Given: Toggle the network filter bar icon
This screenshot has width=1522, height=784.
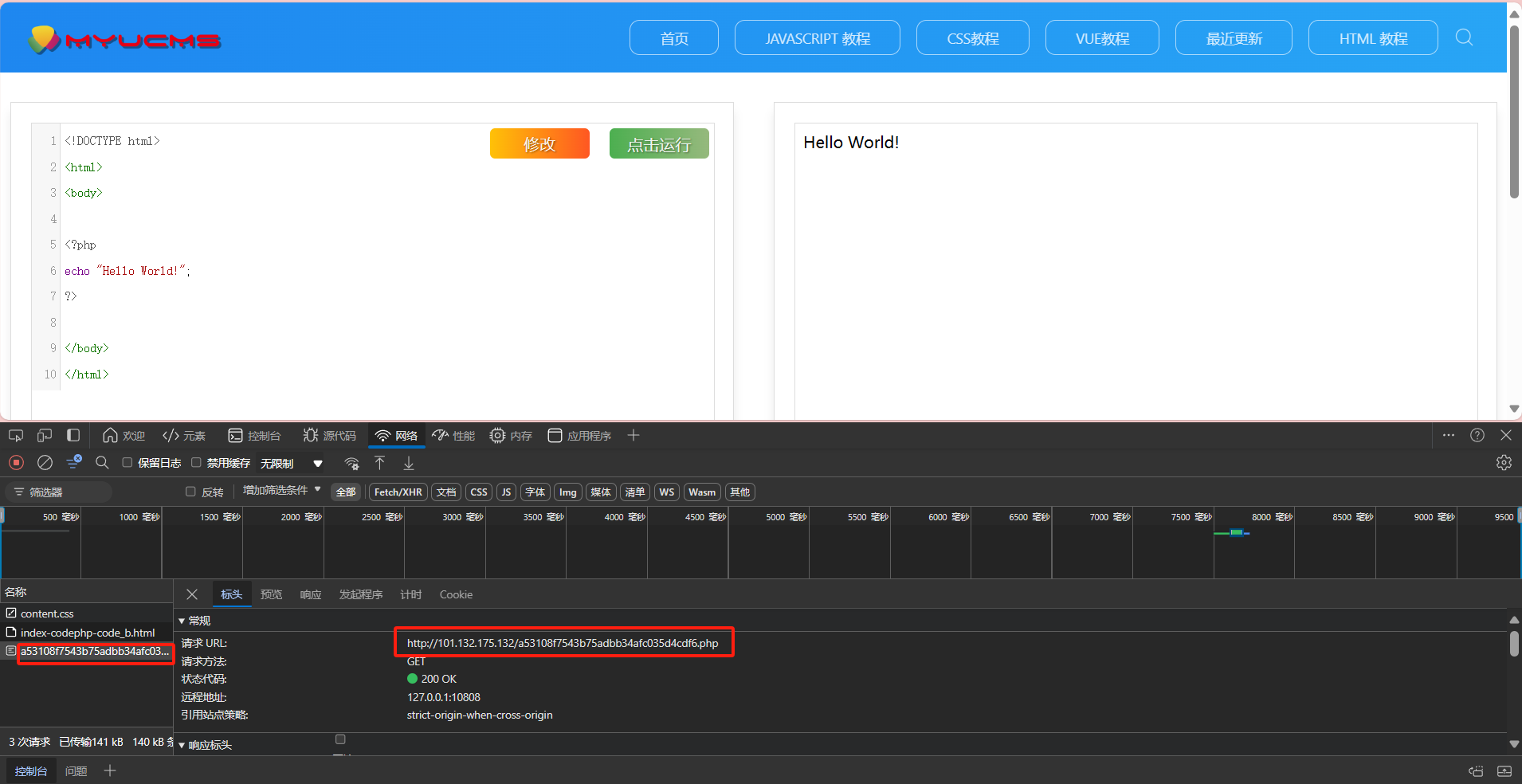Looking at the screenshot, I should tap(74, 462).
